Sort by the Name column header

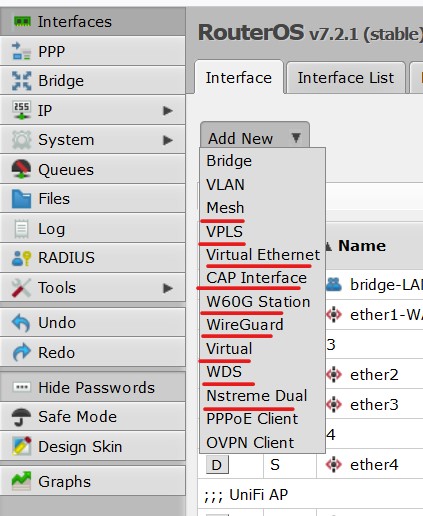[362, 246]
